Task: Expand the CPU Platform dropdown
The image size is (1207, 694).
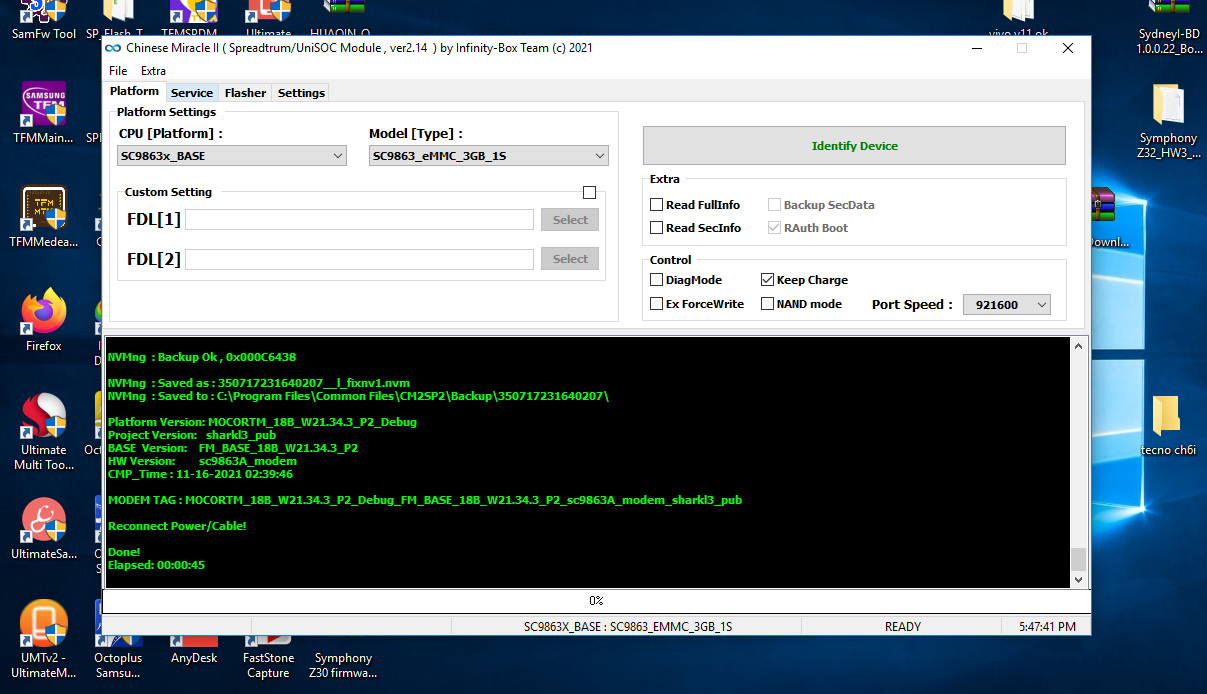Action: pyautogui.click(x=232, y=156)
